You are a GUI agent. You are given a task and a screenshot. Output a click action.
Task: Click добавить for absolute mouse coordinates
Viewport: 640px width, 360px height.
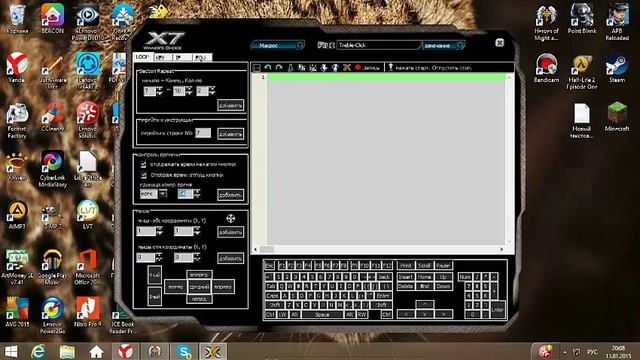[x=231, y=232]
